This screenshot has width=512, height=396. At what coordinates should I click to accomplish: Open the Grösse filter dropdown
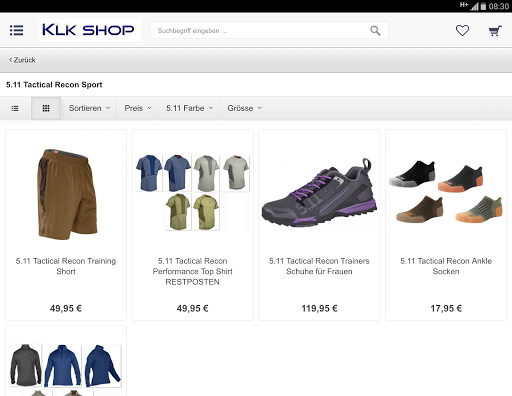tap(244, 108)
